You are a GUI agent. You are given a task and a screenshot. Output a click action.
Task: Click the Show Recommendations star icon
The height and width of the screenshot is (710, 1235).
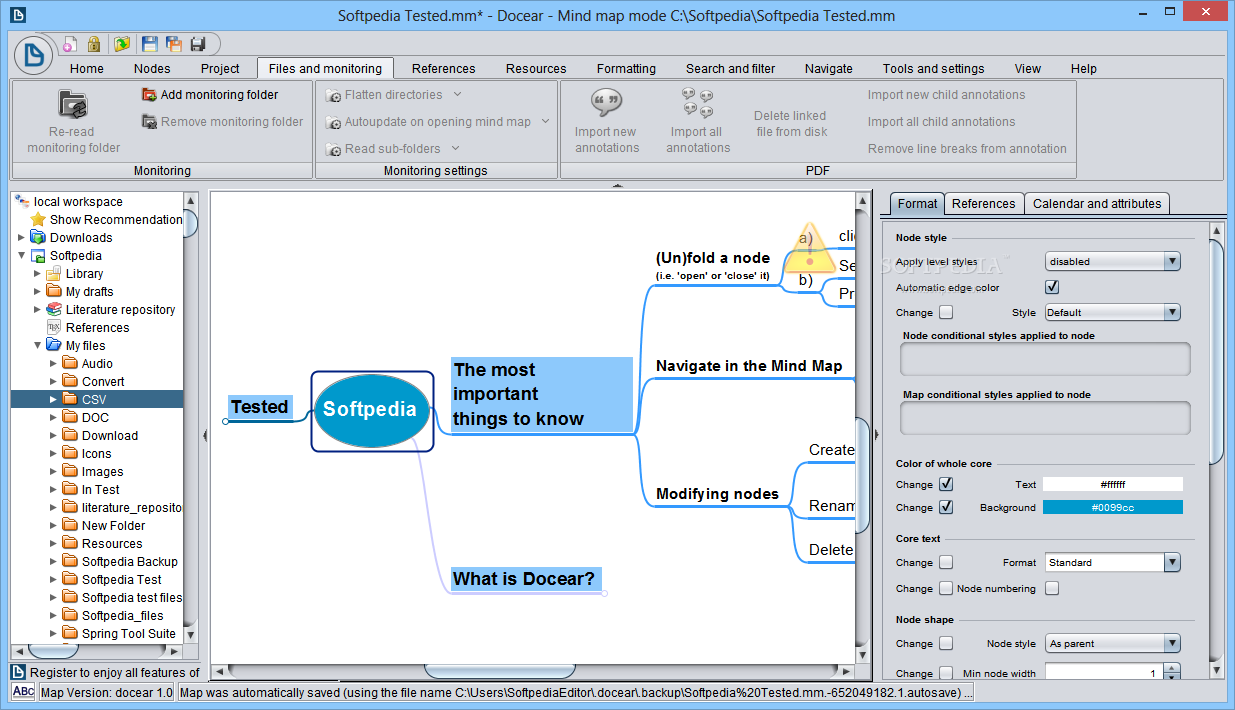point(38,219)
